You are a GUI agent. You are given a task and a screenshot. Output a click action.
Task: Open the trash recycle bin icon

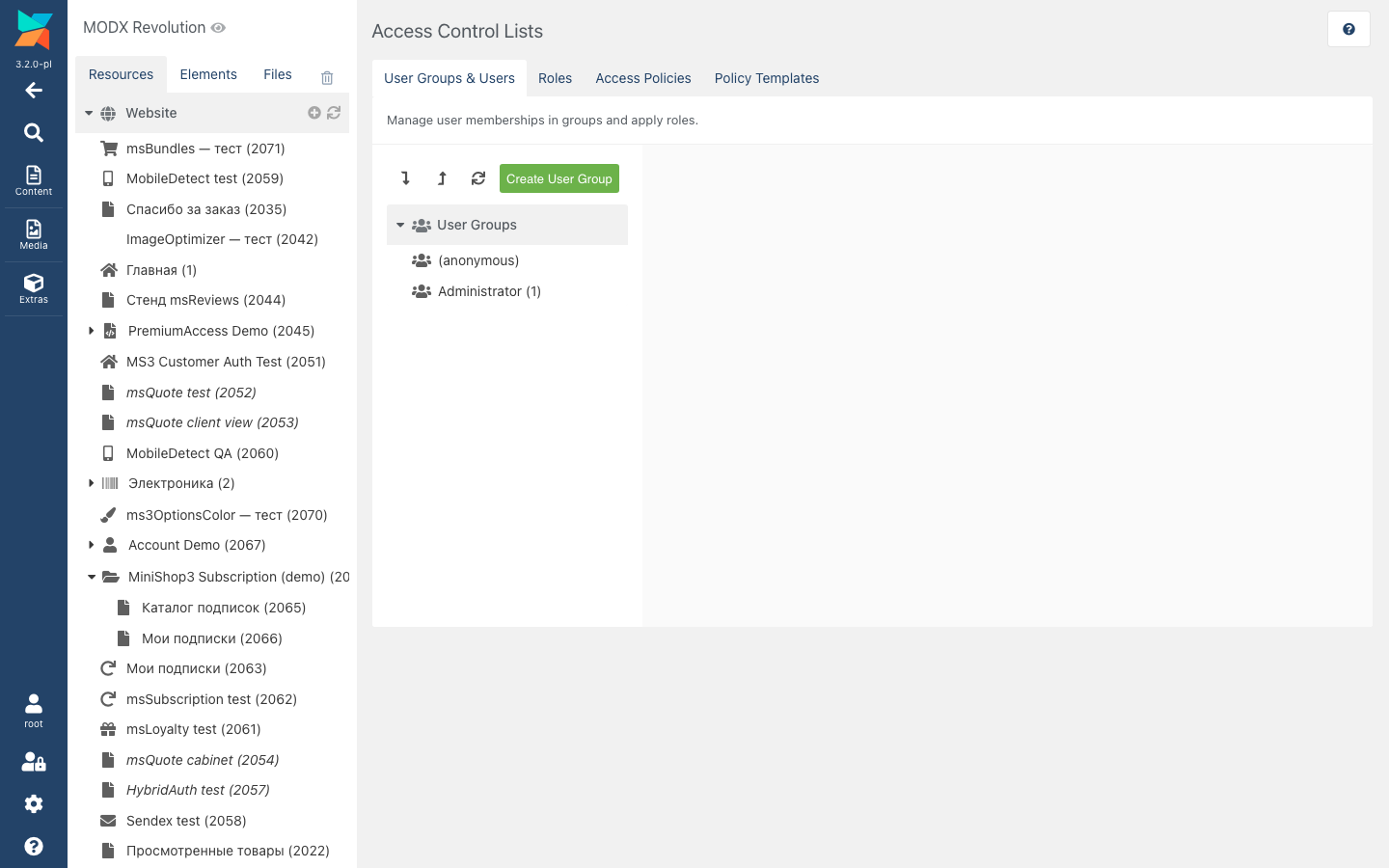[x=327, y=77]
